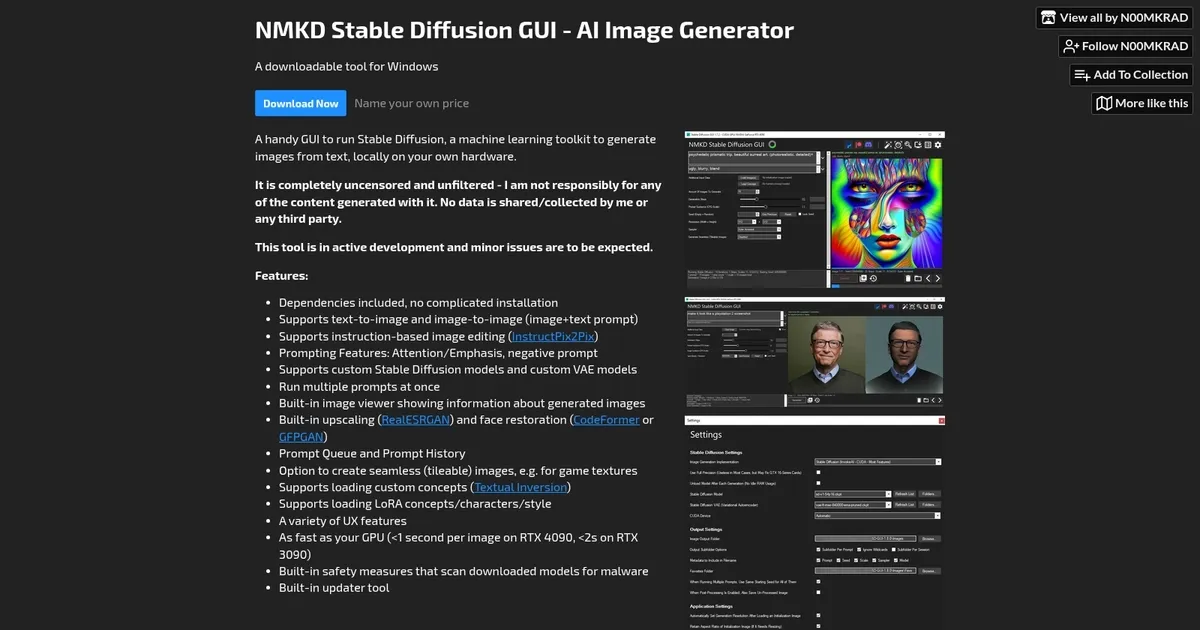The image size is (1200, 630).
Task: Visit the Textual Inversion link
Action: click(521, 487)
